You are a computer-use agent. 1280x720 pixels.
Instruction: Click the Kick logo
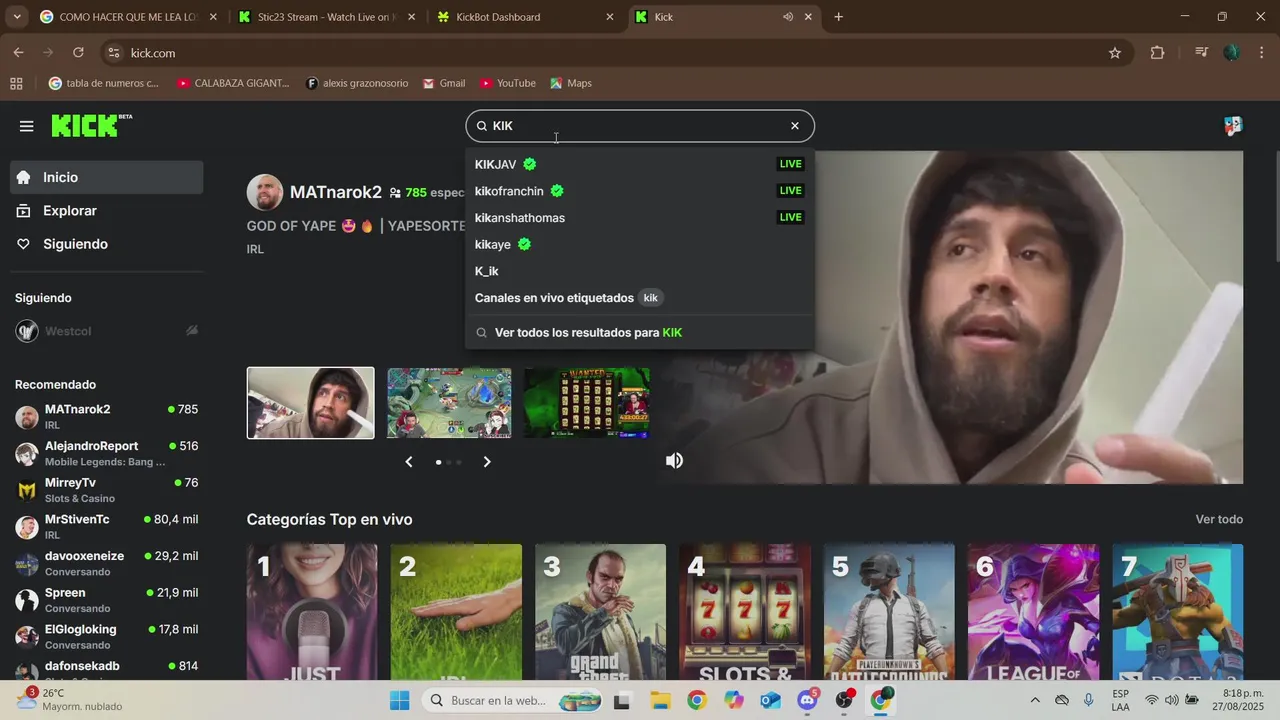tap(91, 125)
